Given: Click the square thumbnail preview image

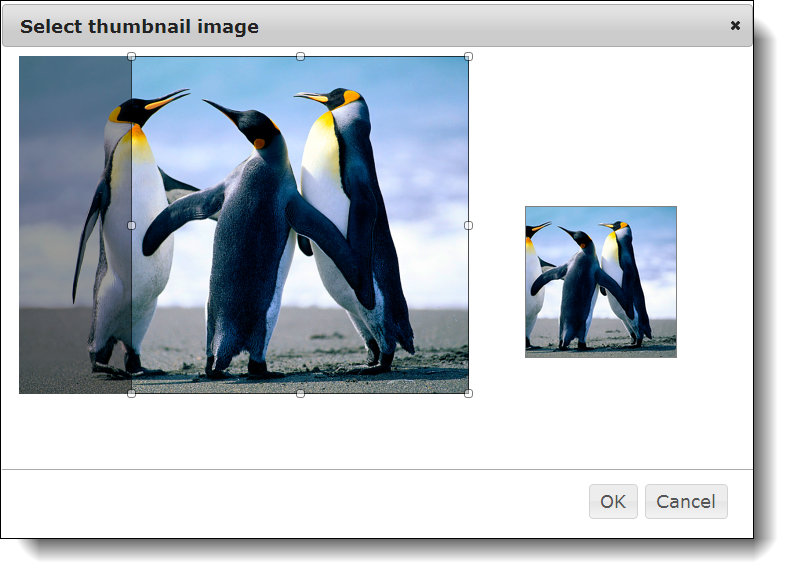Looking at the screenshot, I should 601,282.
